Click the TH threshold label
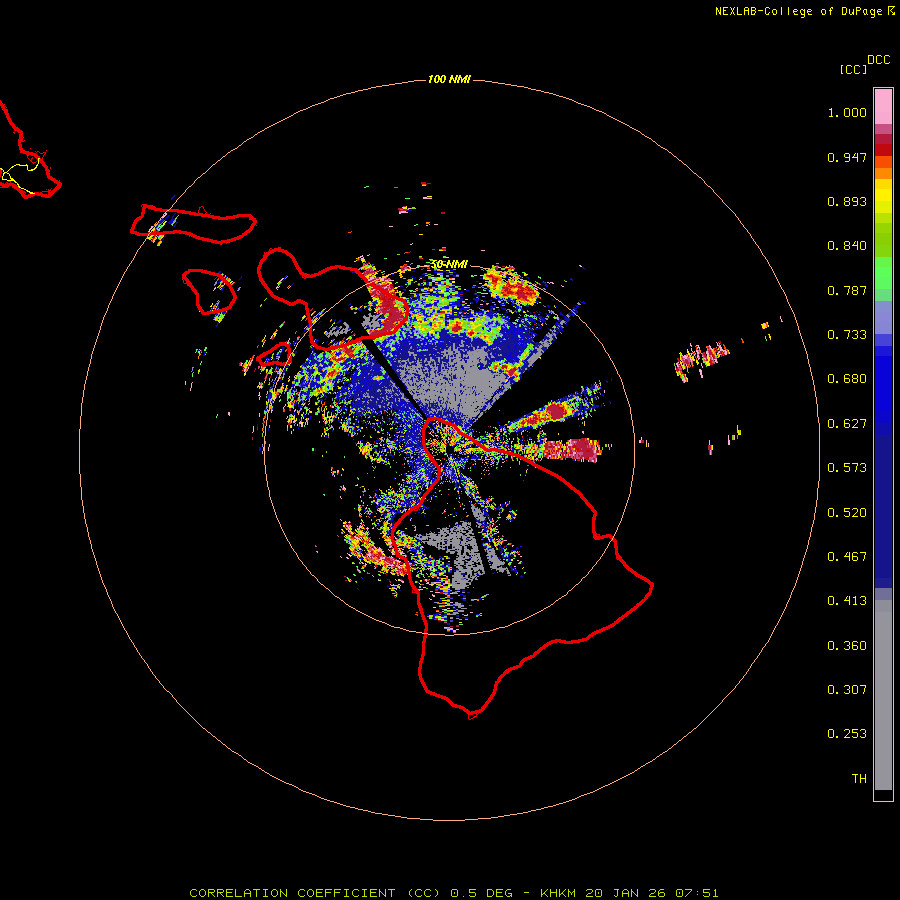The image size is (900, 900). pos(859,779)
